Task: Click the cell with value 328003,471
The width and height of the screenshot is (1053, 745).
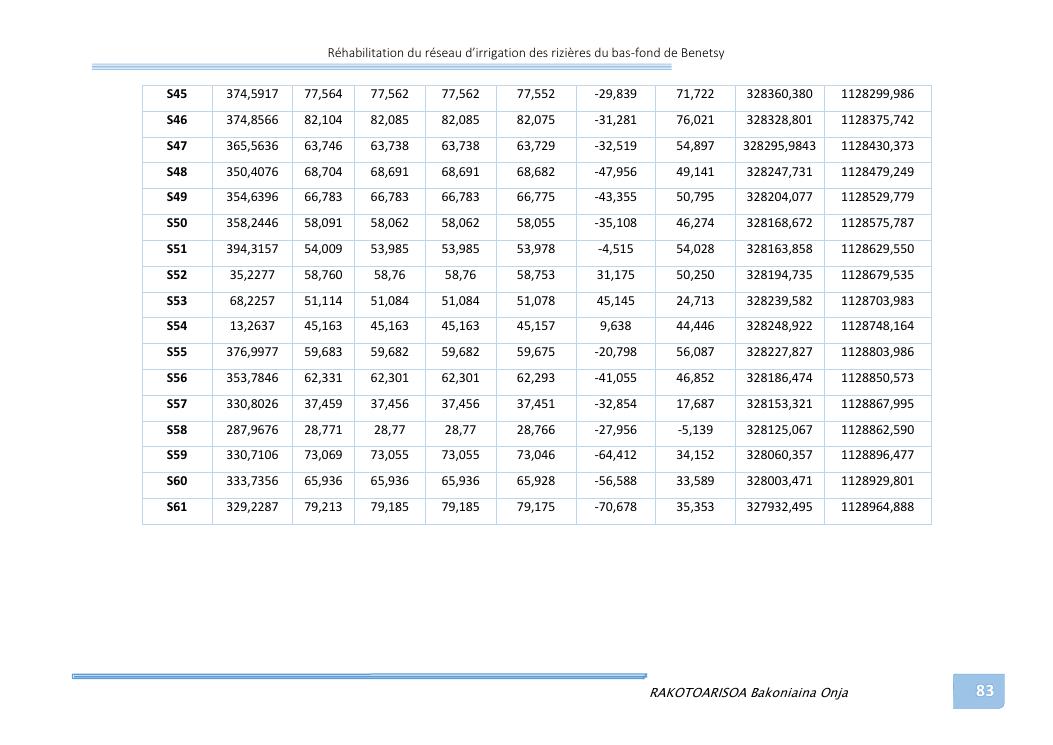Action: (x=779, y=481)
